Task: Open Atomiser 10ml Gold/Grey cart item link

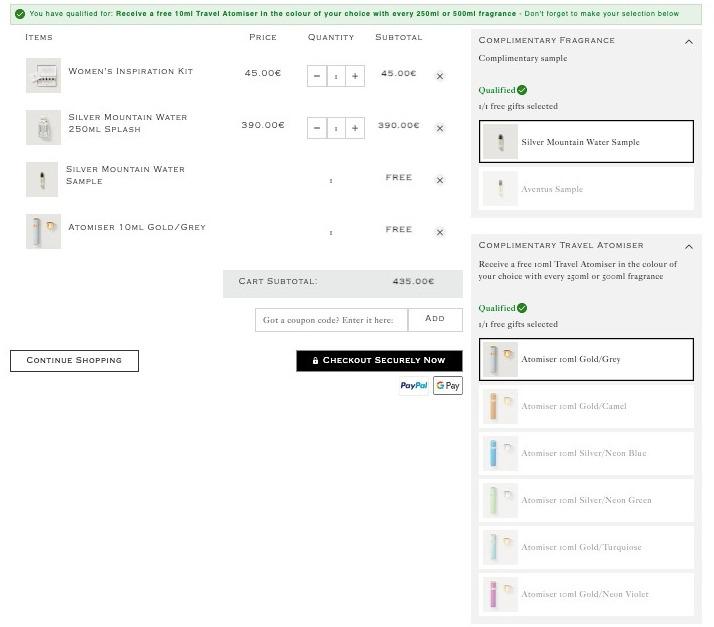Action: [137, 227]
